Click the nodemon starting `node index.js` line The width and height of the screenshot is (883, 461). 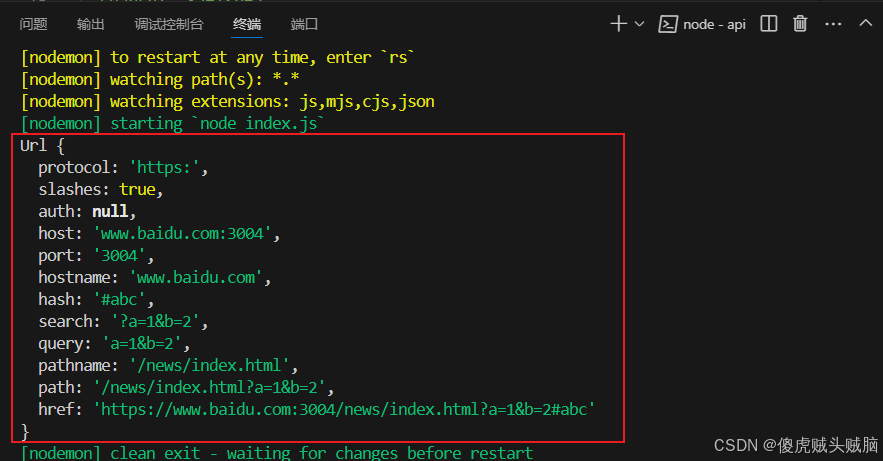pos(173,123)
